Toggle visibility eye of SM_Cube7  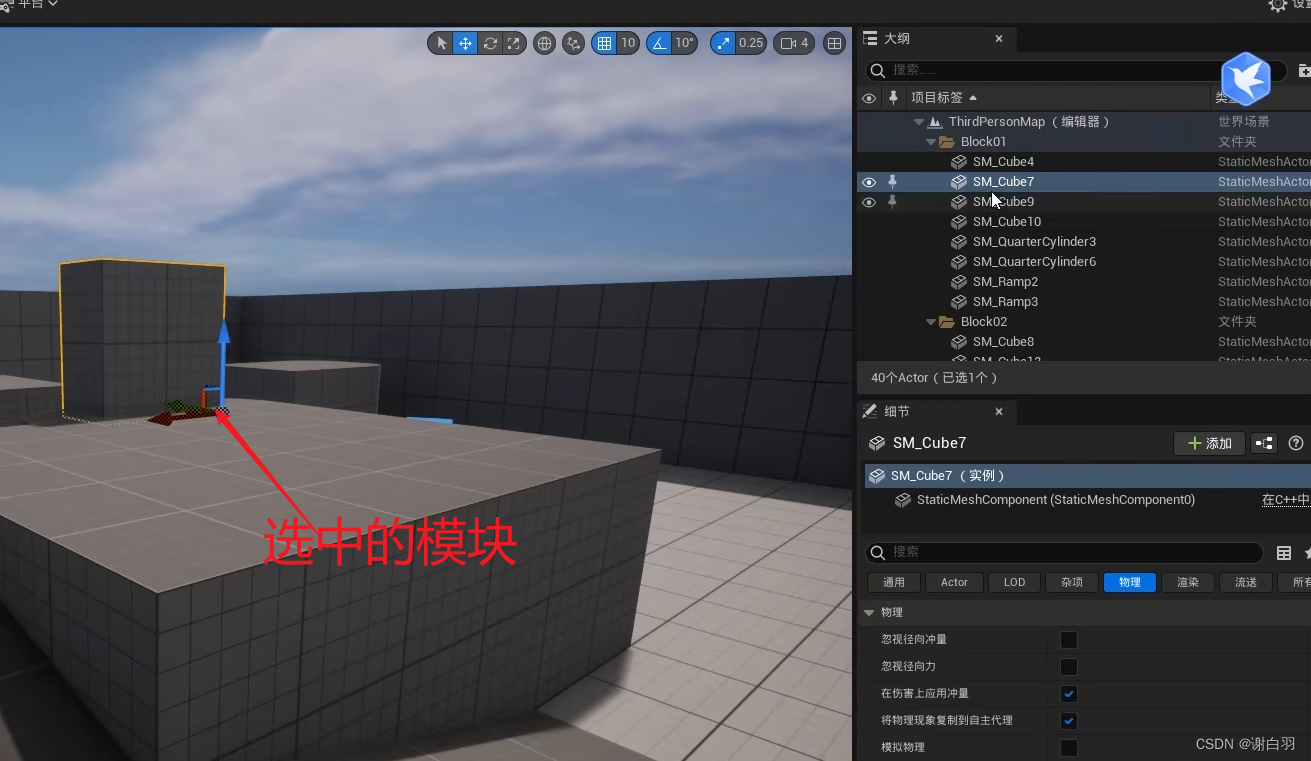tap(868, 182)
